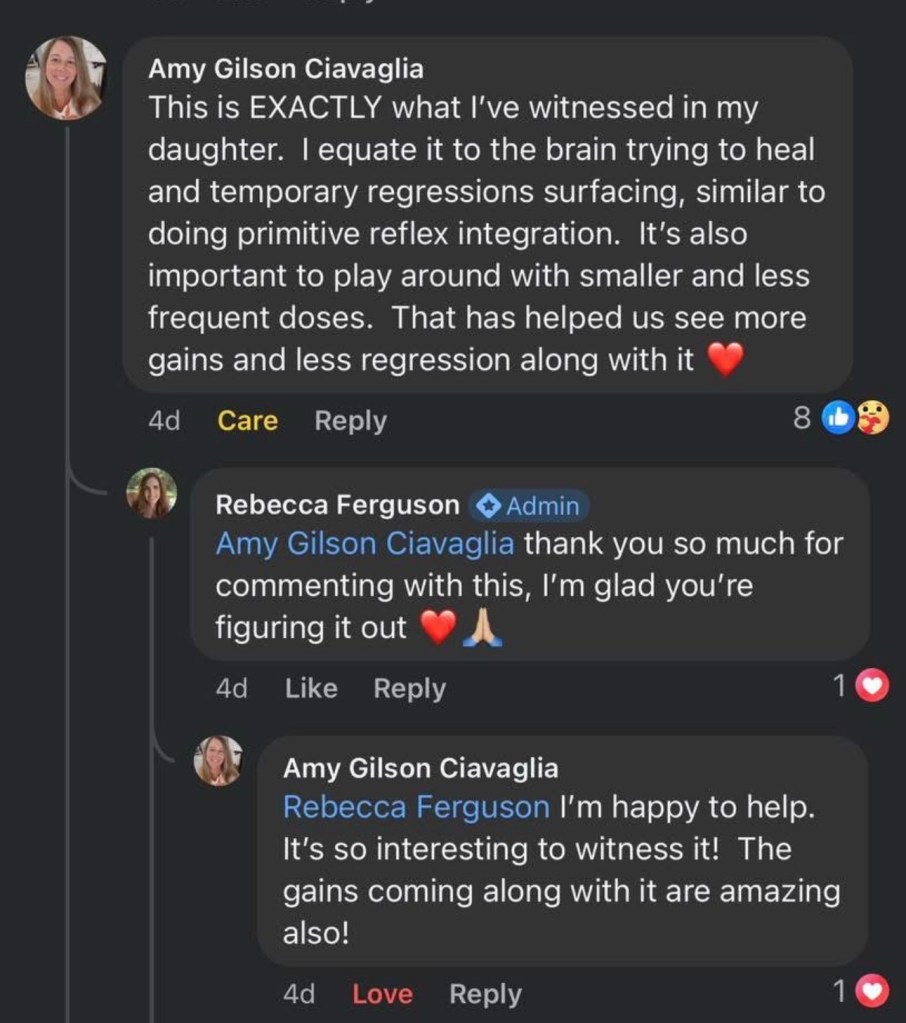This screenshot has width=906, height=1023.
Task: Click the blue Amy Gilson Ciavaglia mention
Action: click(x=365, y=544)
